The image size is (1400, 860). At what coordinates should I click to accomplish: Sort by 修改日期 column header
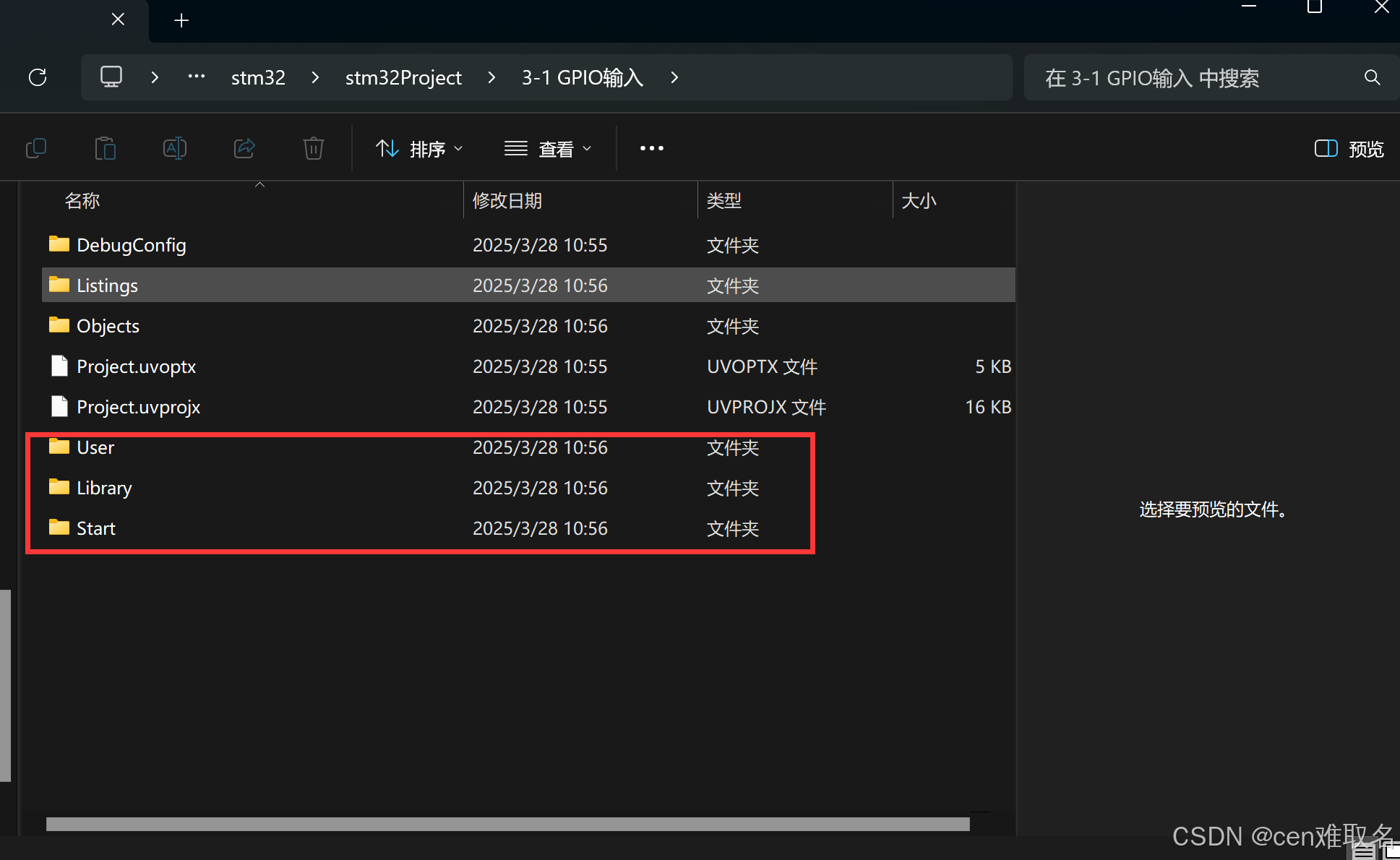[507, 201]
